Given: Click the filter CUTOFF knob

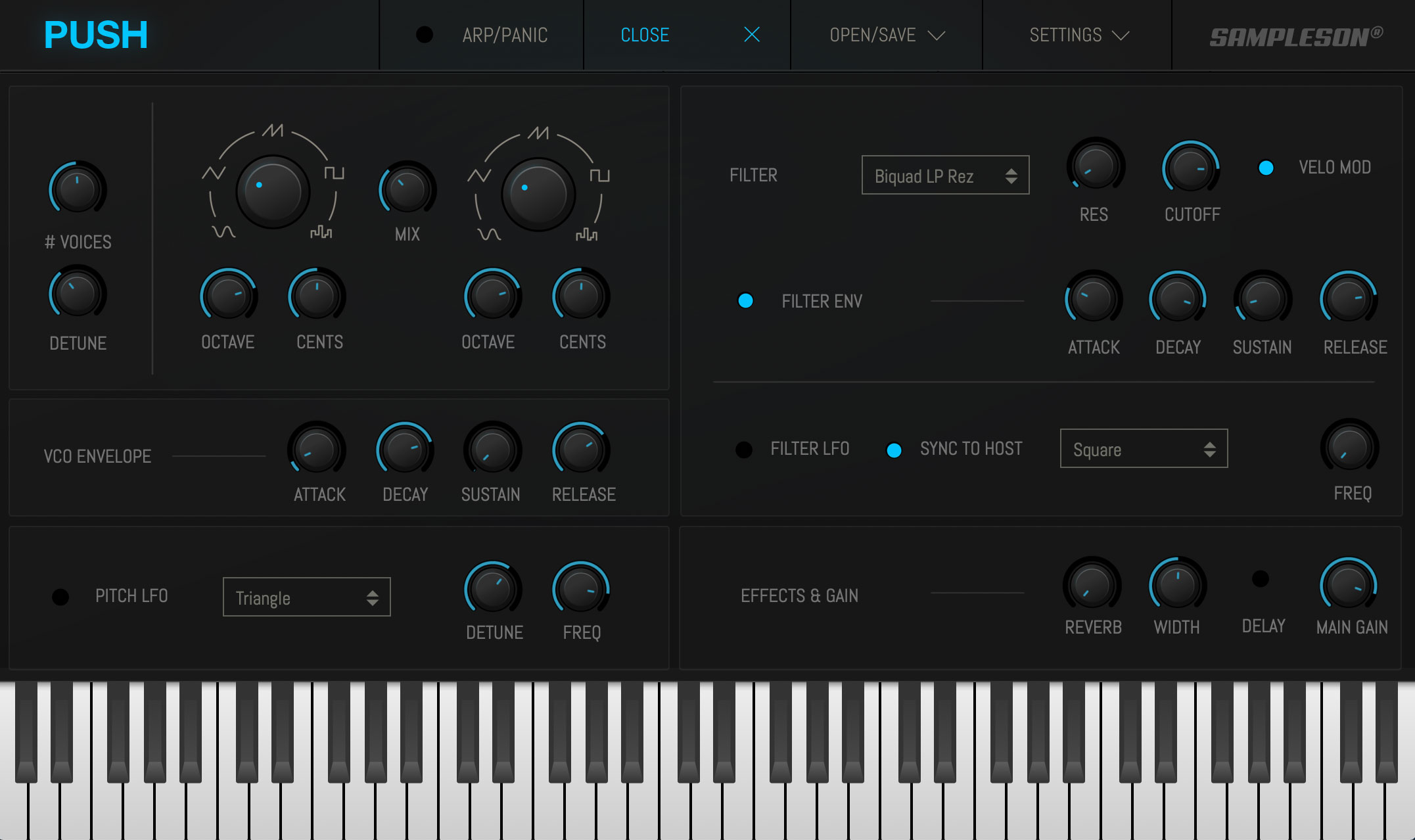Looking at the screenshot, I should [x=1191, y=168].
